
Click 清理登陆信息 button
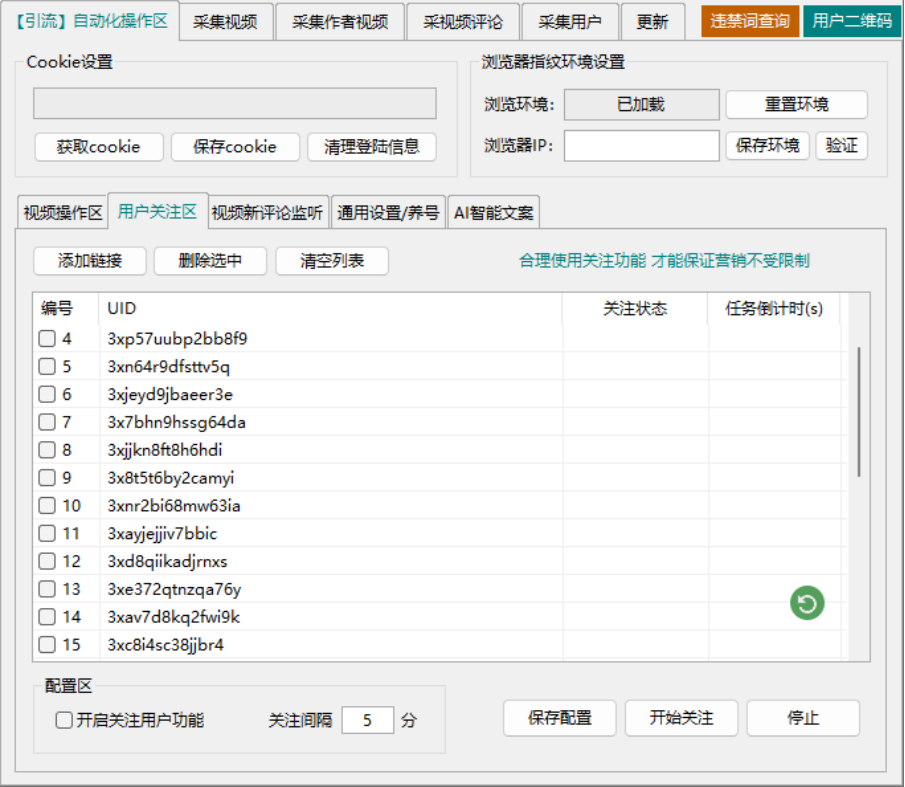[371, 146]
